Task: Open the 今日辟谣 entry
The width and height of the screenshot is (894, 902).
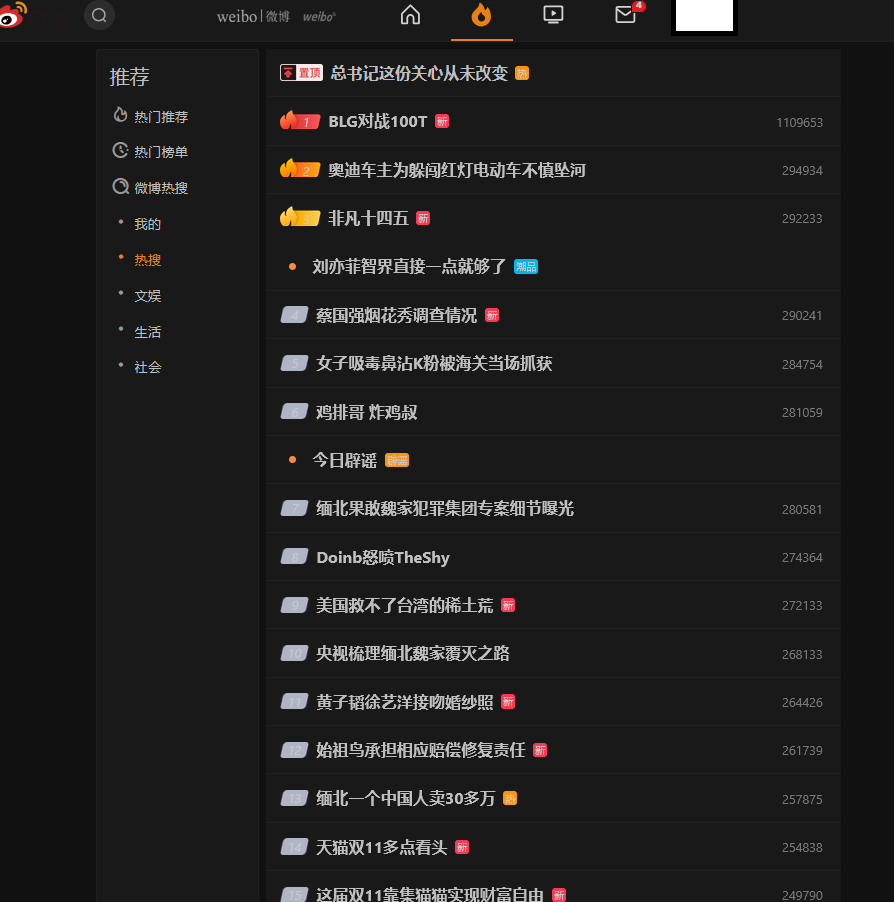Action: [x=345, y=460]
